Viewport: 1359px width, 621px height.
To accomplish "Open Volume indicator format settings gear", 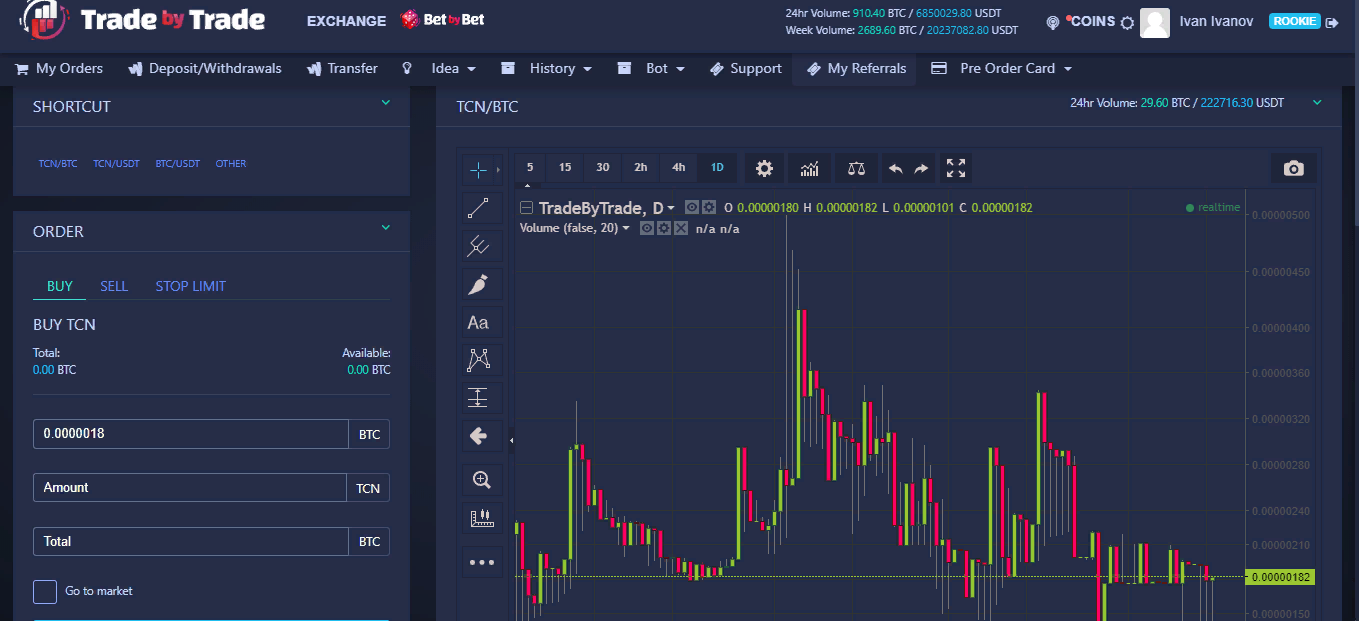I will tap(663, 228).
